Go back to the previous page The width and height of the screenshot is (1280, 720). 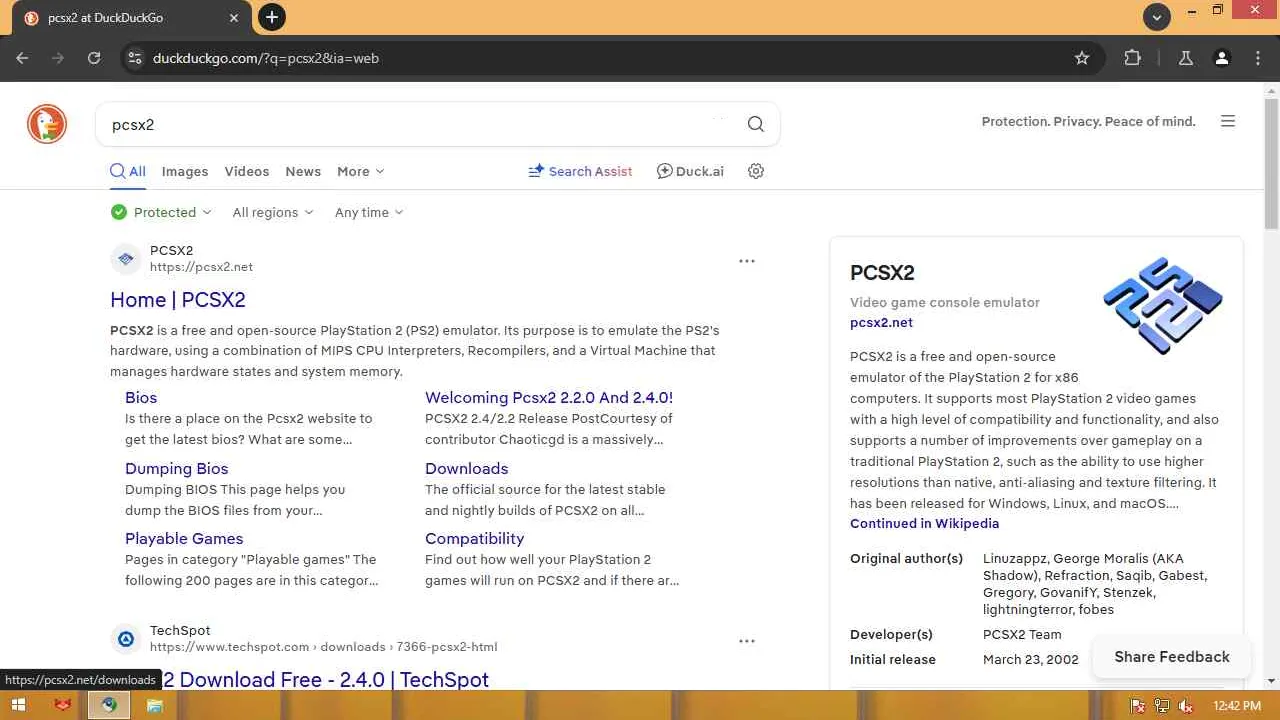pos(22,58)
